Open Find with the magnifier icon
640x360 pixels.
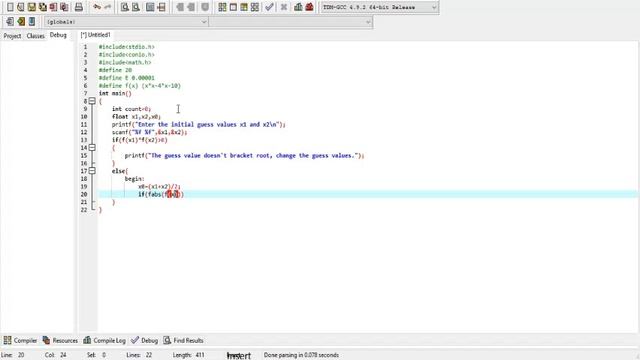(x=125, y=7)
